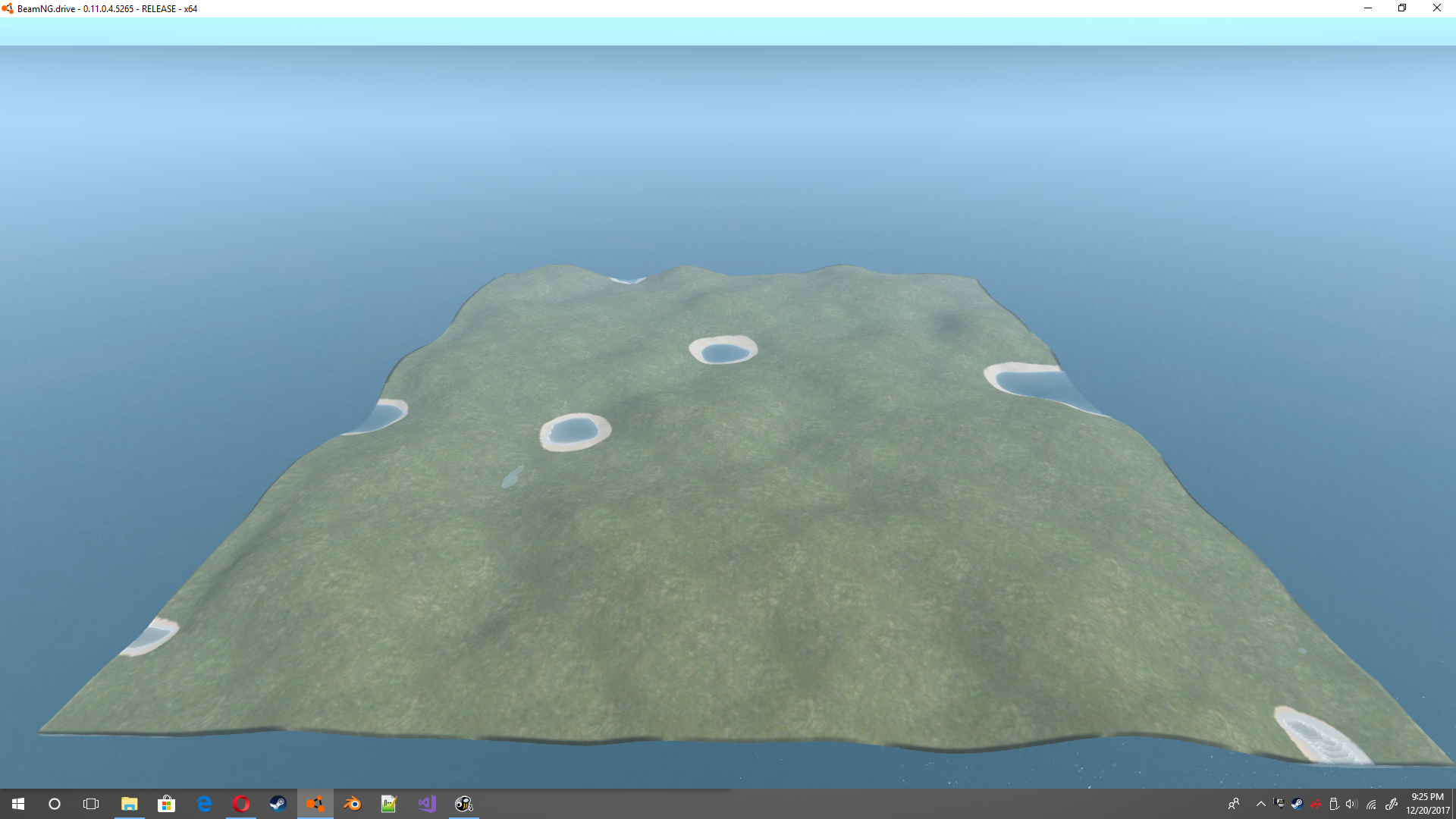Open Windows Ink Workspace
Image resolution: width=1456 pixels, height=819 pixels.
pos(1392,804)
